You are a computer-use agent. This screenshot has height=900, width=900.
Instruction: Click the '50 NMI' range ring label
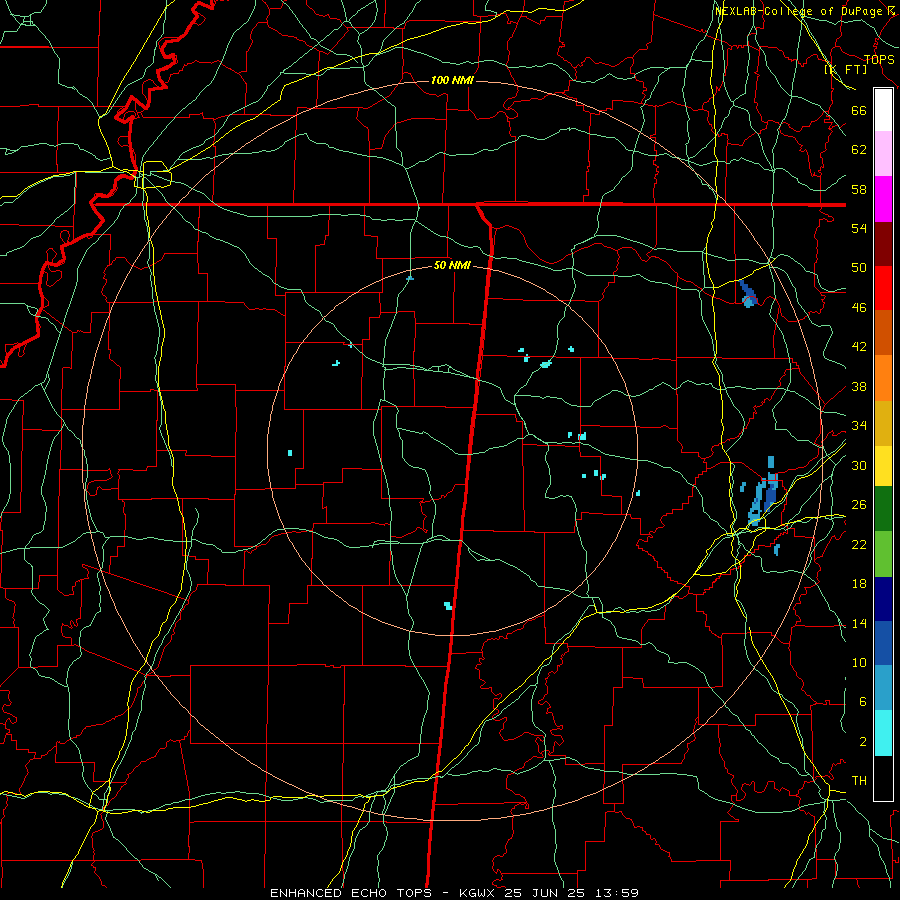[452, 265]
